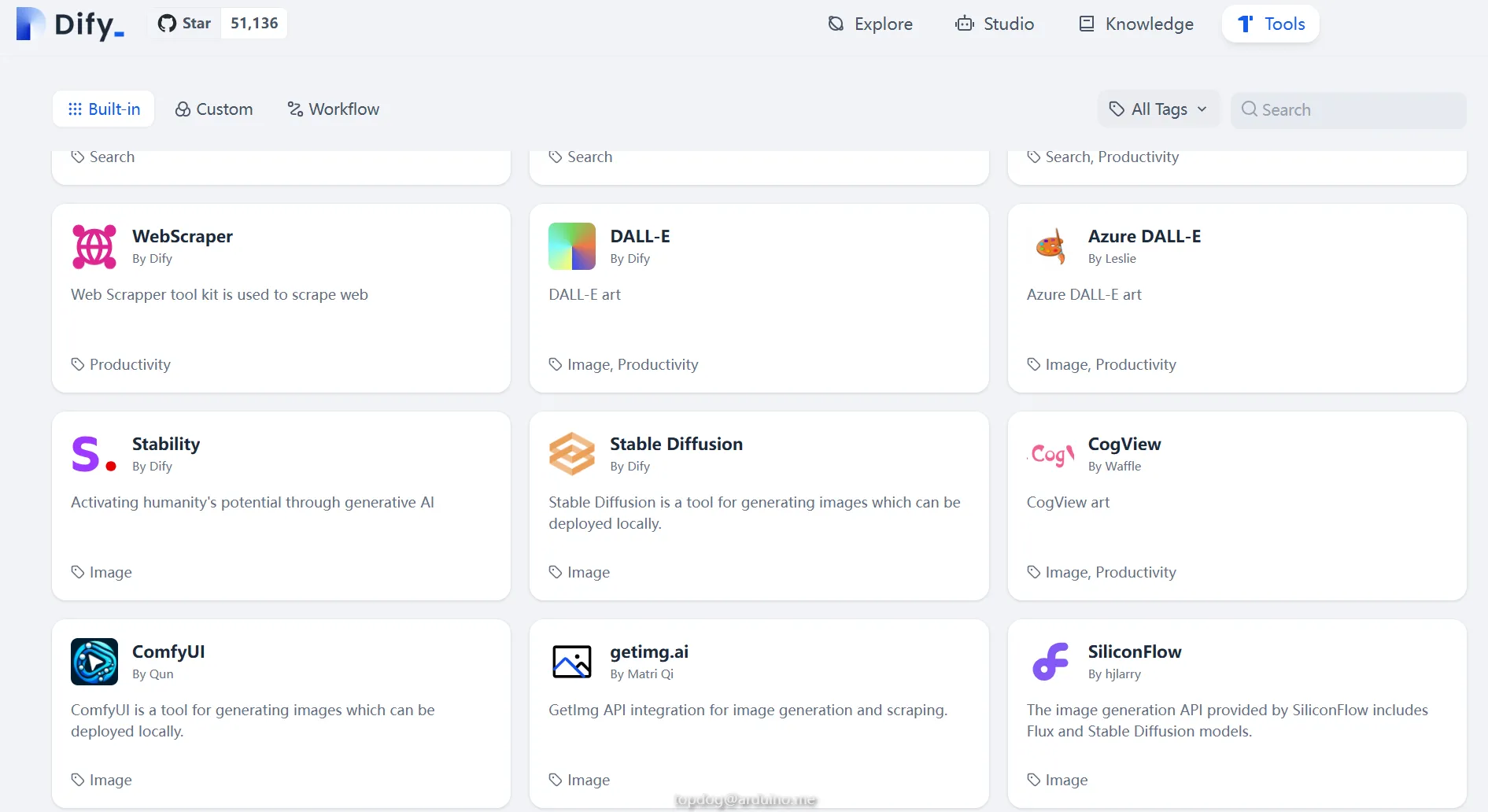This screenshot has width=1488, height=812.
Task: Click the getimg.ai picture icon
Action: [571, 662]
